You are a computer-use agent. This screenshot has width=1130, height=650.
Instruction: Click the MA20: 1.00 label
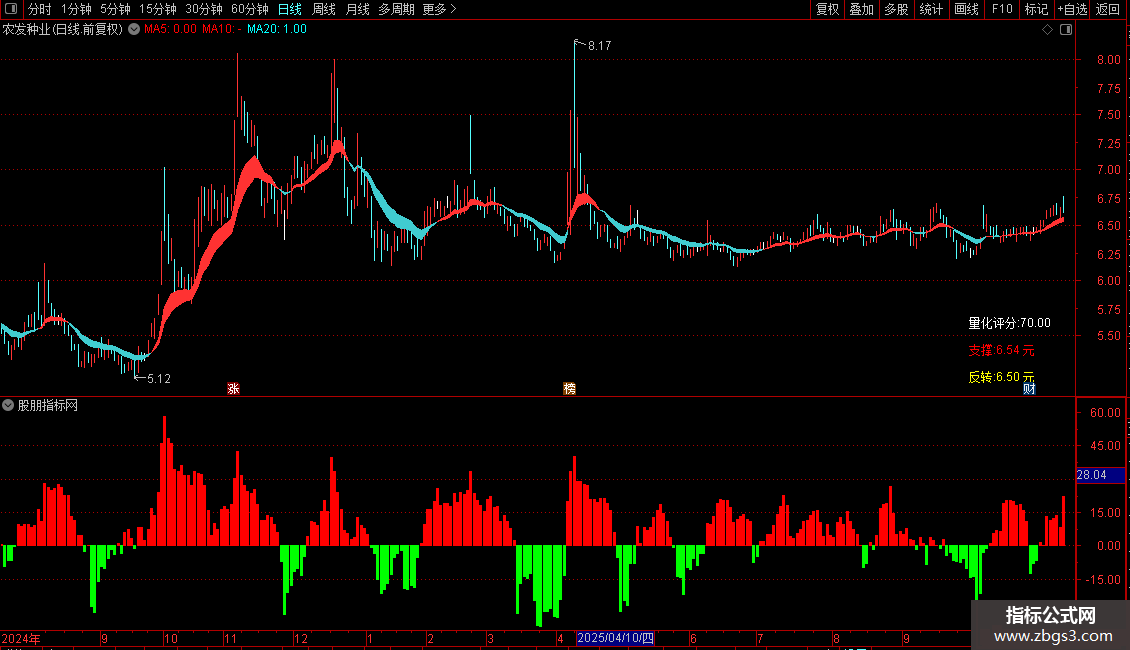click(277, 29)
